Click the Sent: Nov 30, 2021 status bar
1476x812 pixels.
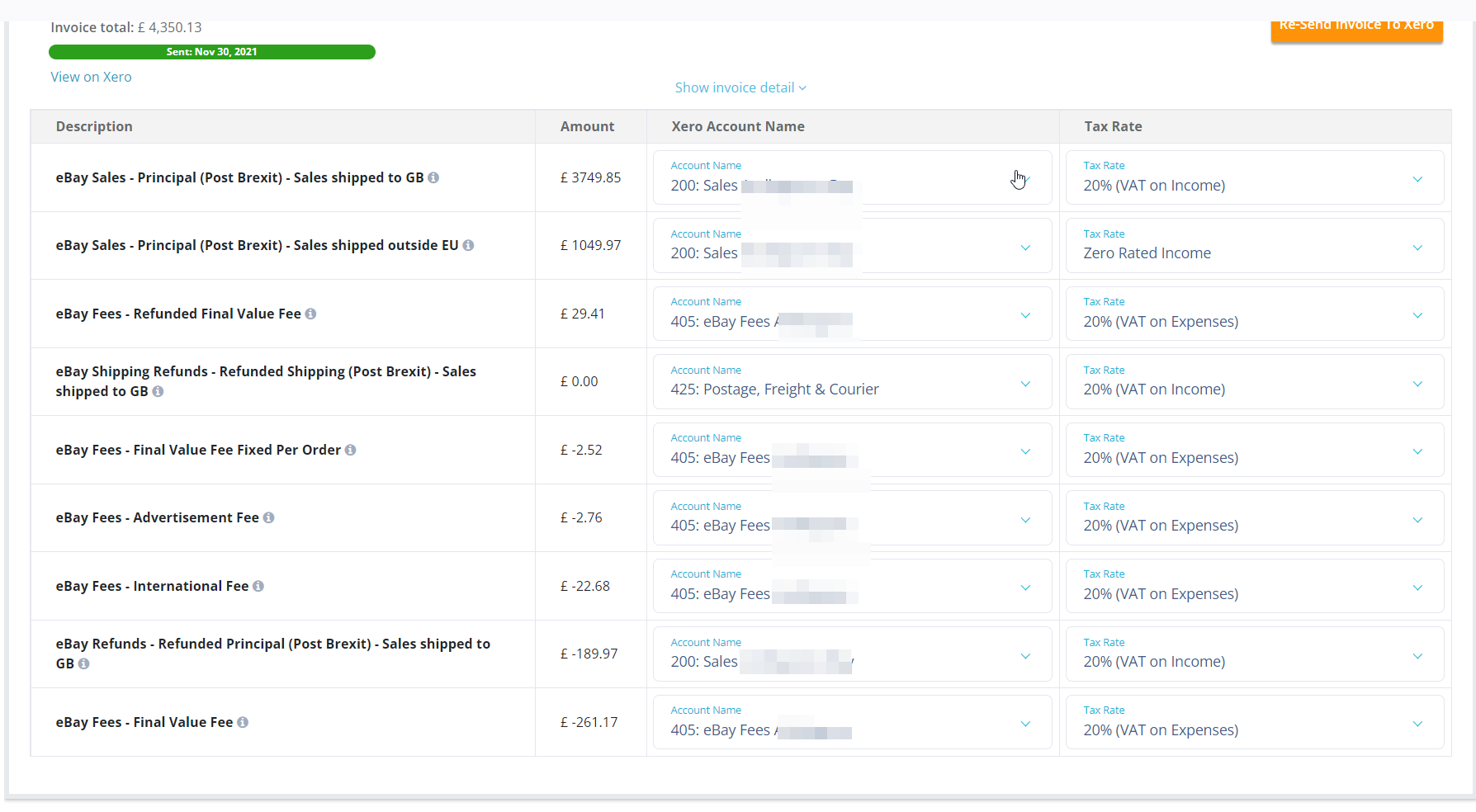pos(212,52)
